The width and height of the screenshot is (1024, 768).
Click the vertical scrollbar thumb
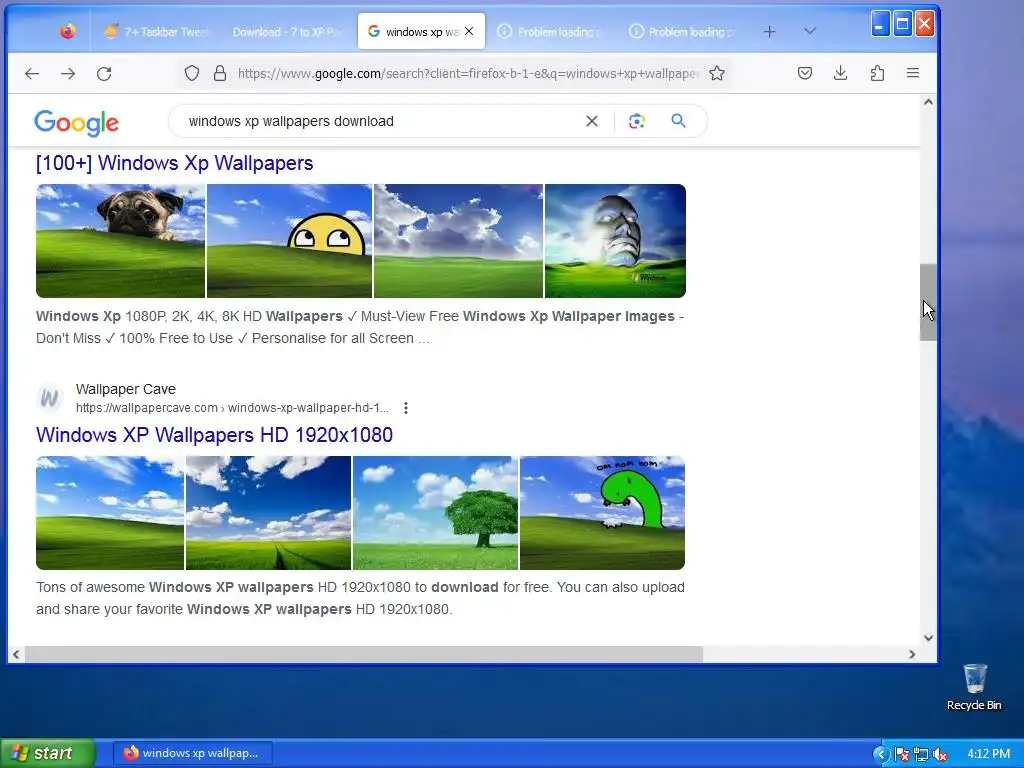click(928, 302)
